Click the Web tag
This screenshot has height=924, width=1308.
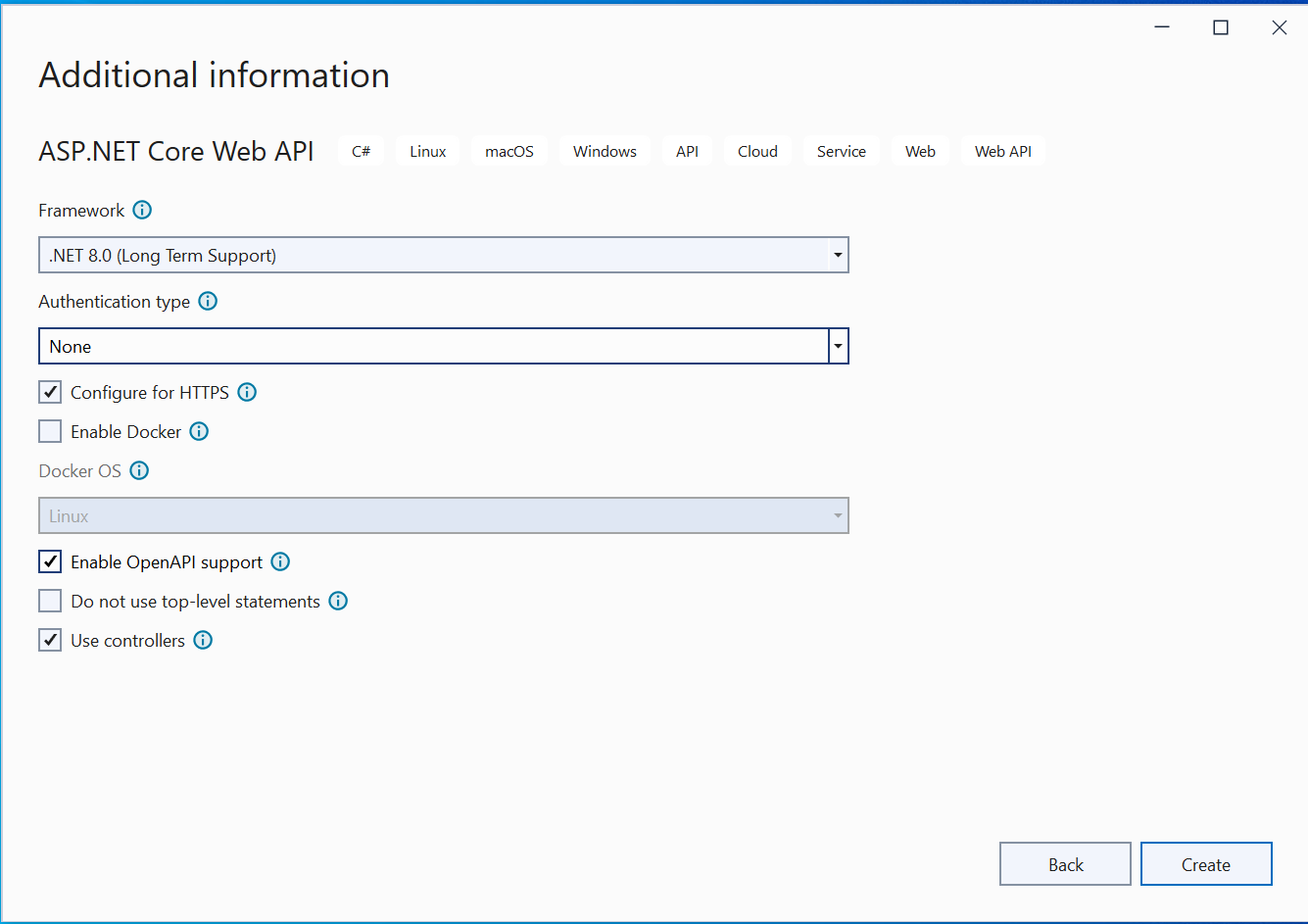920,151
